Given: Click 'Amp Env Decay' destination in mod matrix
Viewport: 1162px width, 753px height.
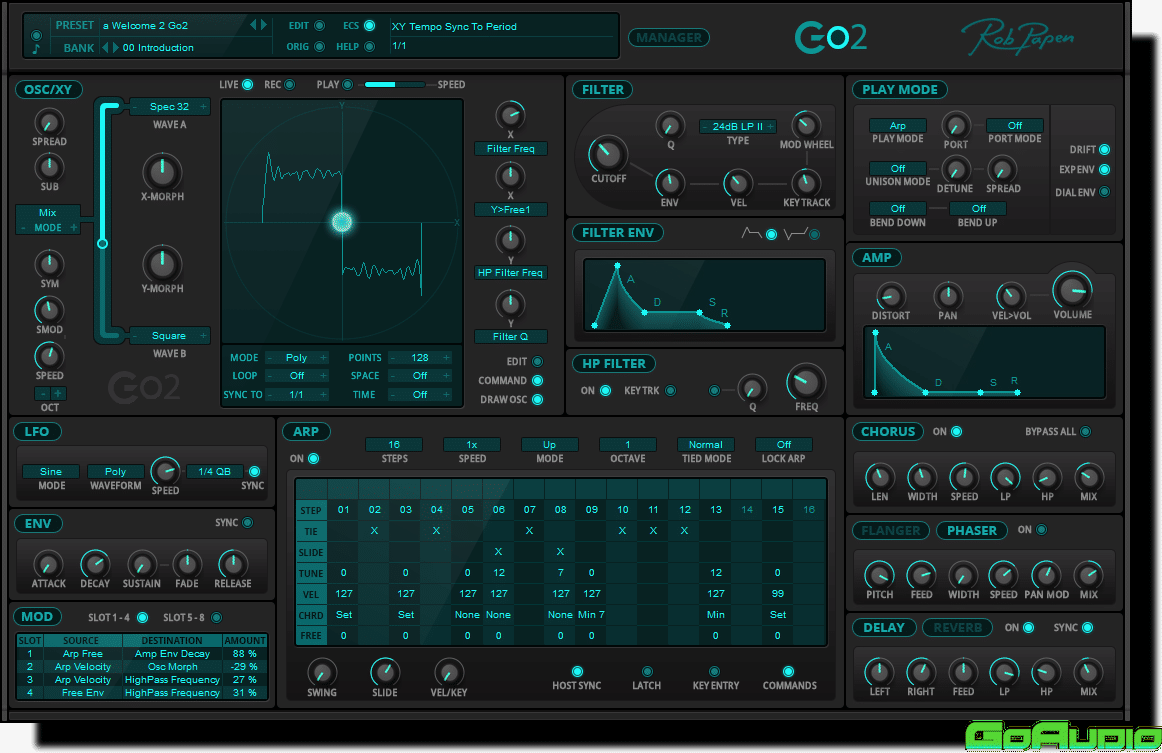Looking at the screenshot, I should coord(173,654).
